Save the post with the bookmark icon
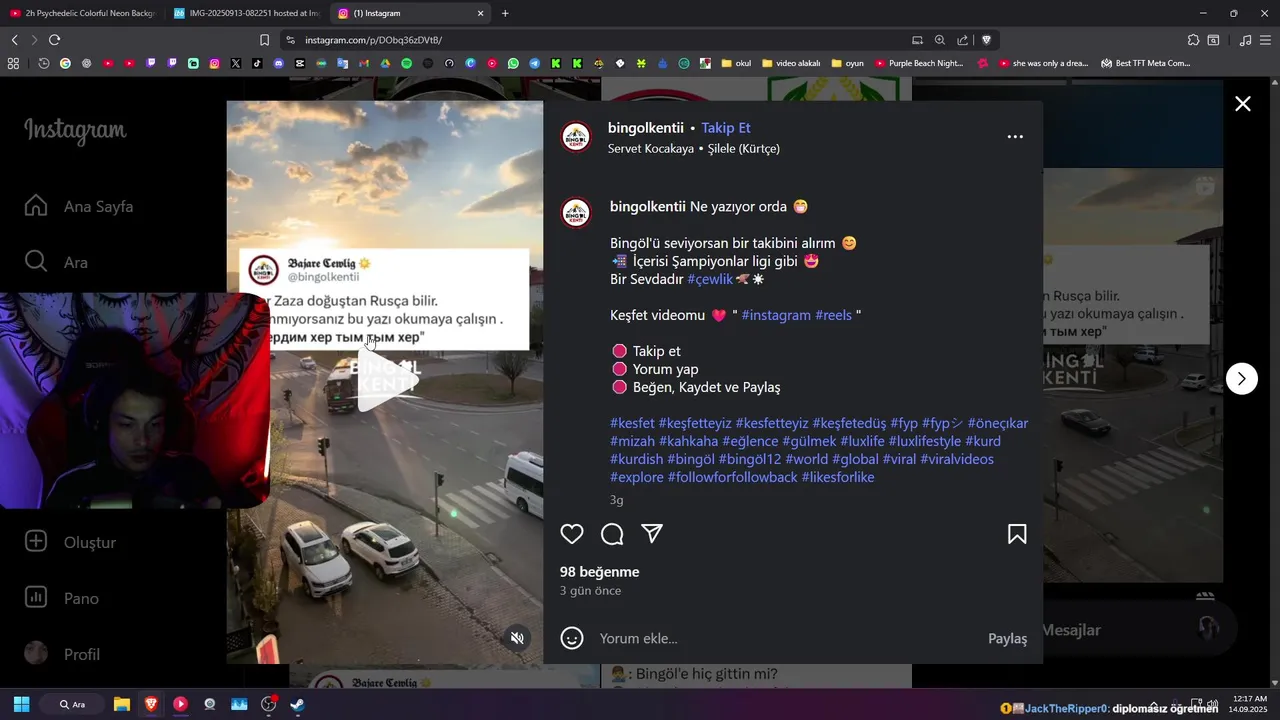This screenshot has height=720, width=1280. click(1017, 534)
